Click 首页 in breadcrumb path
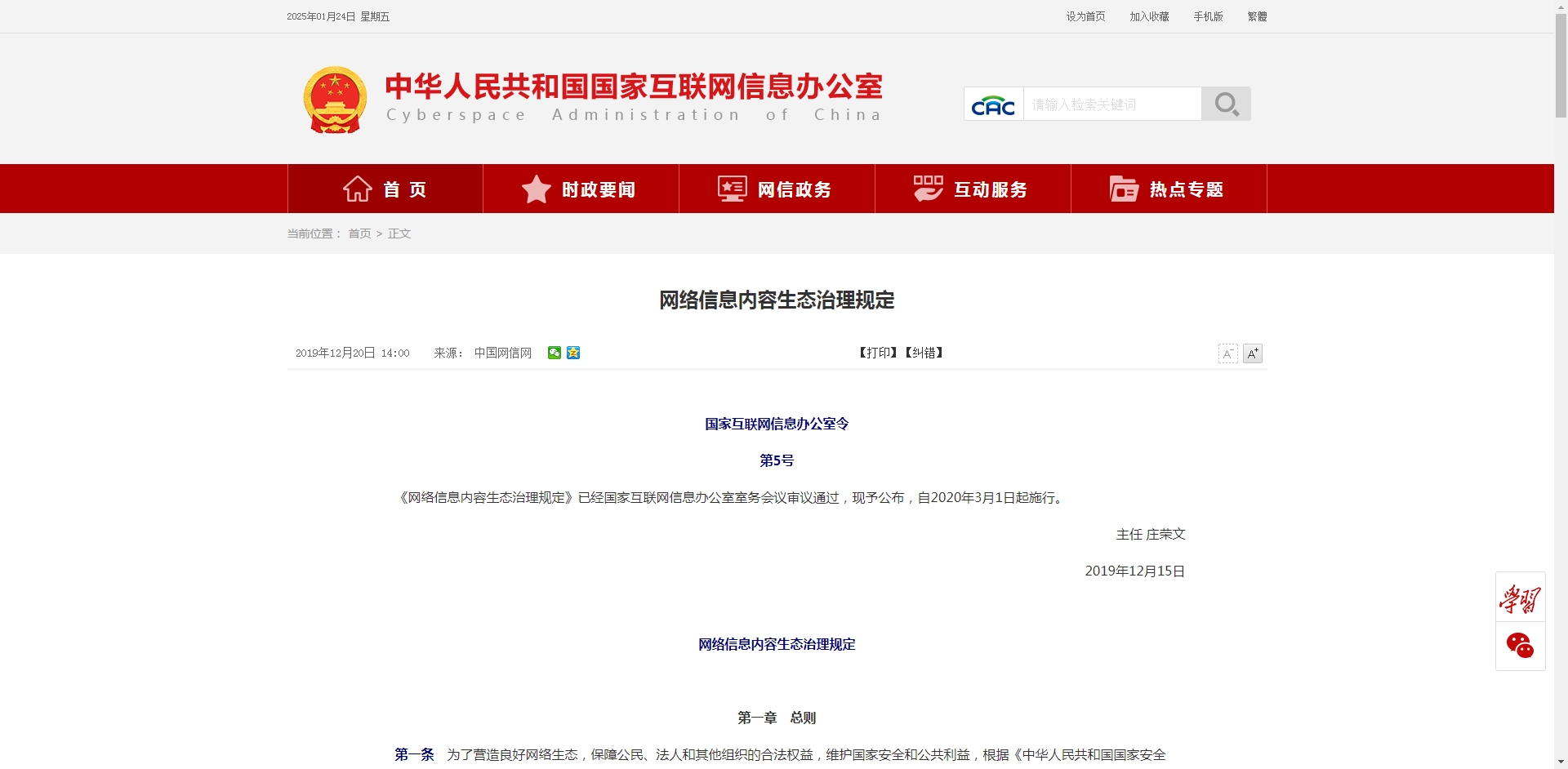1568x769 pixels. coord(359,233)
